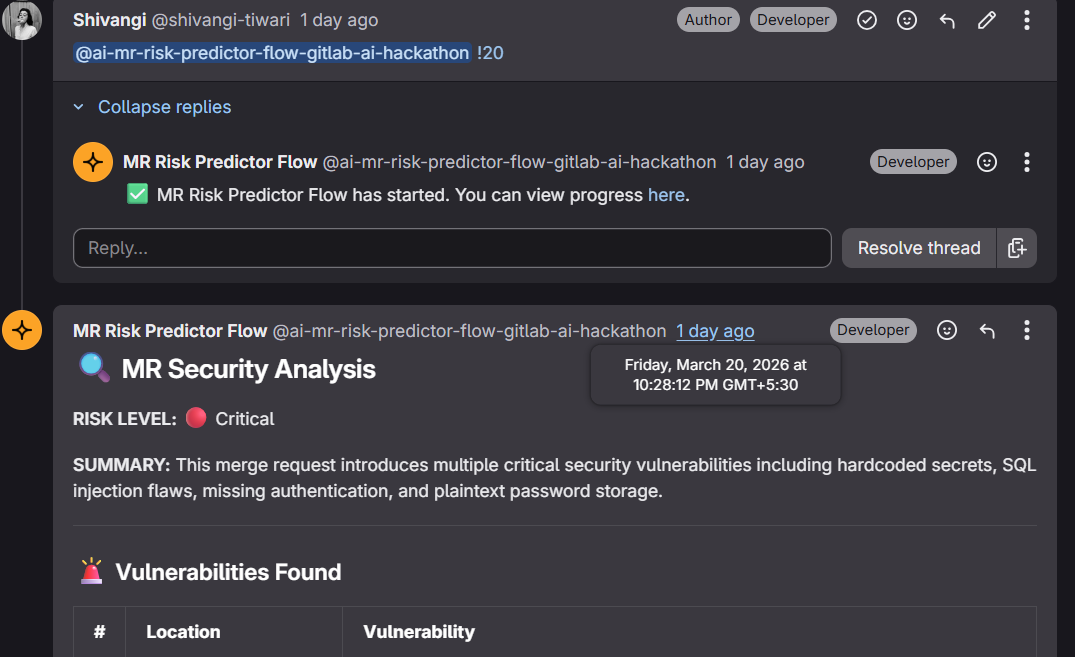
Task: Add emoji reaction to MR Security Analysis comment
Action: [x=947, y=330]
